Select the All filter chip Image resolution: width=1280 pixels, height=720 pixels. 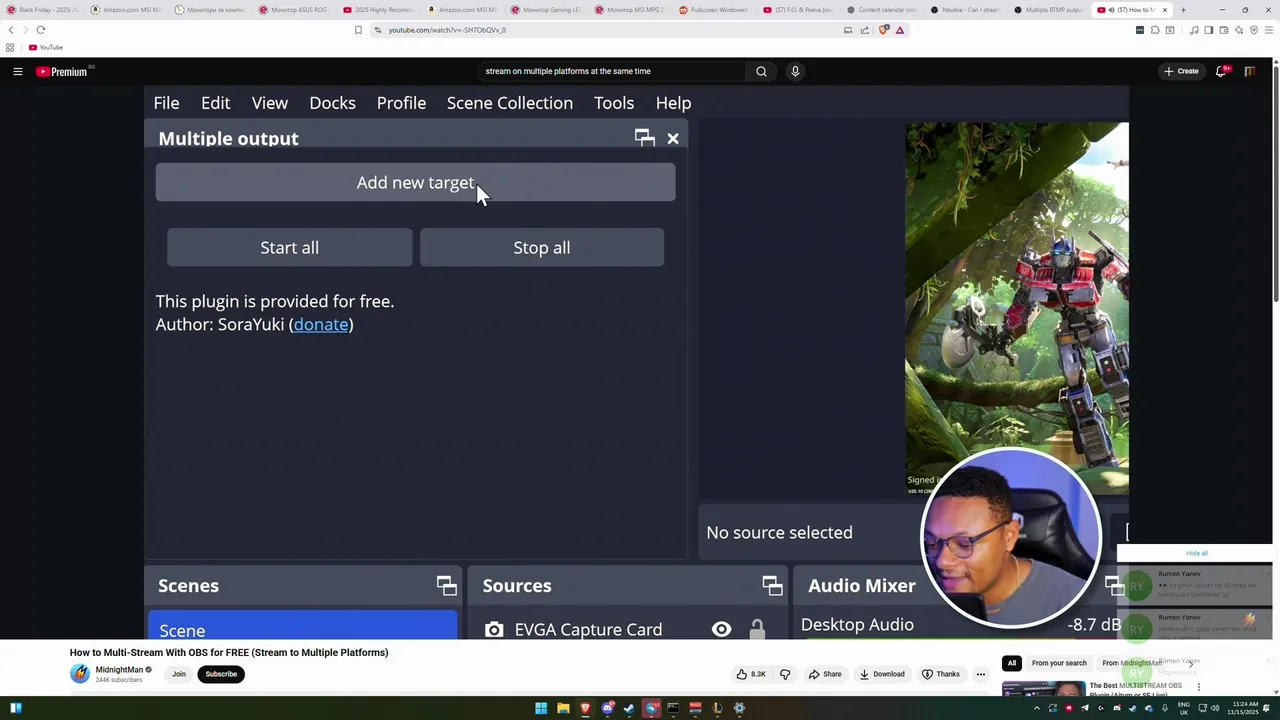[x=1012, y=663]
